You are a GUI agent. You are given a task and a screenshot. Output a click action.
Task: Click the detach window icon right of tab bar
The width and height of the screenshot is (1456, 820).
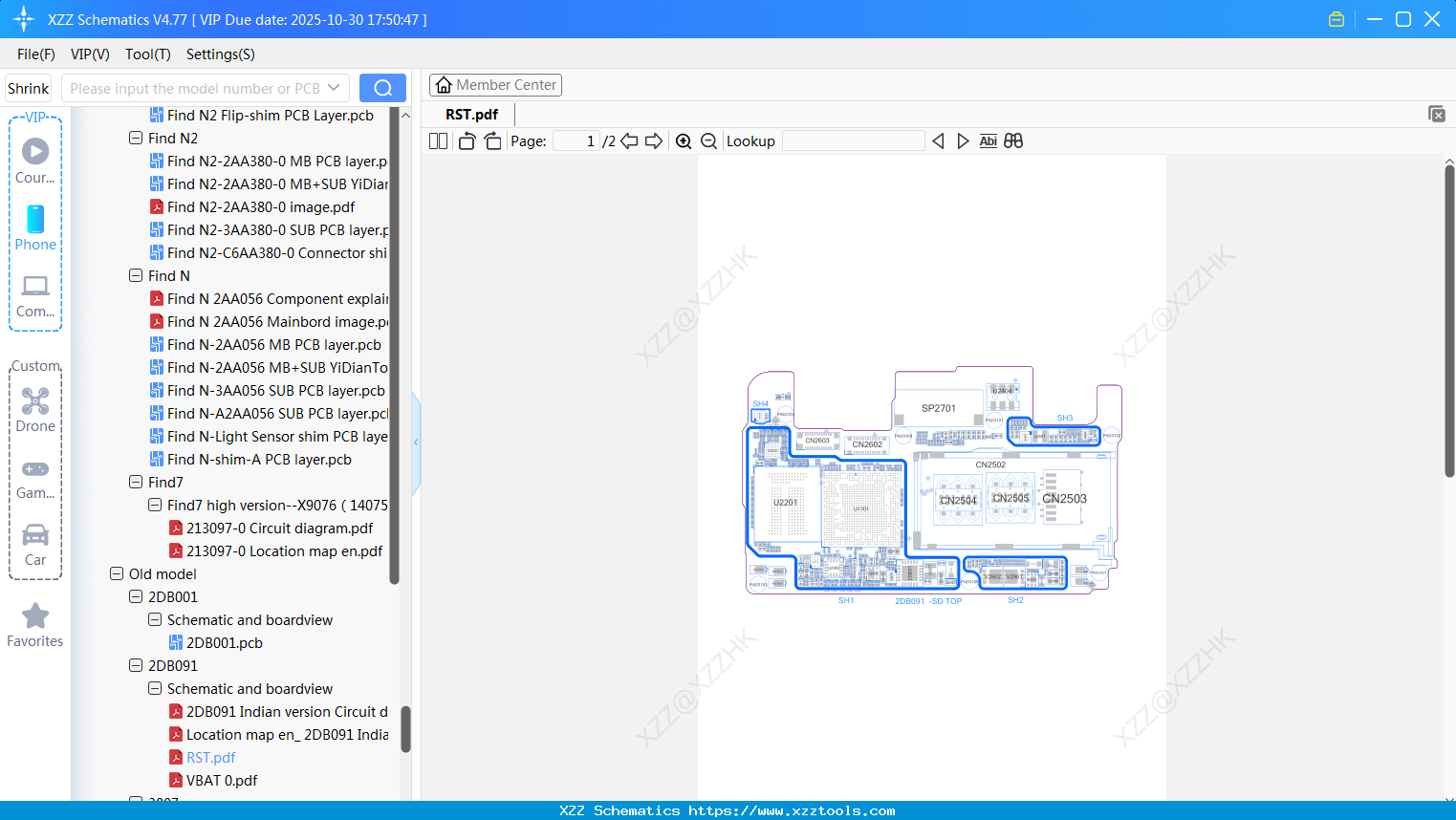[1437, 114]
